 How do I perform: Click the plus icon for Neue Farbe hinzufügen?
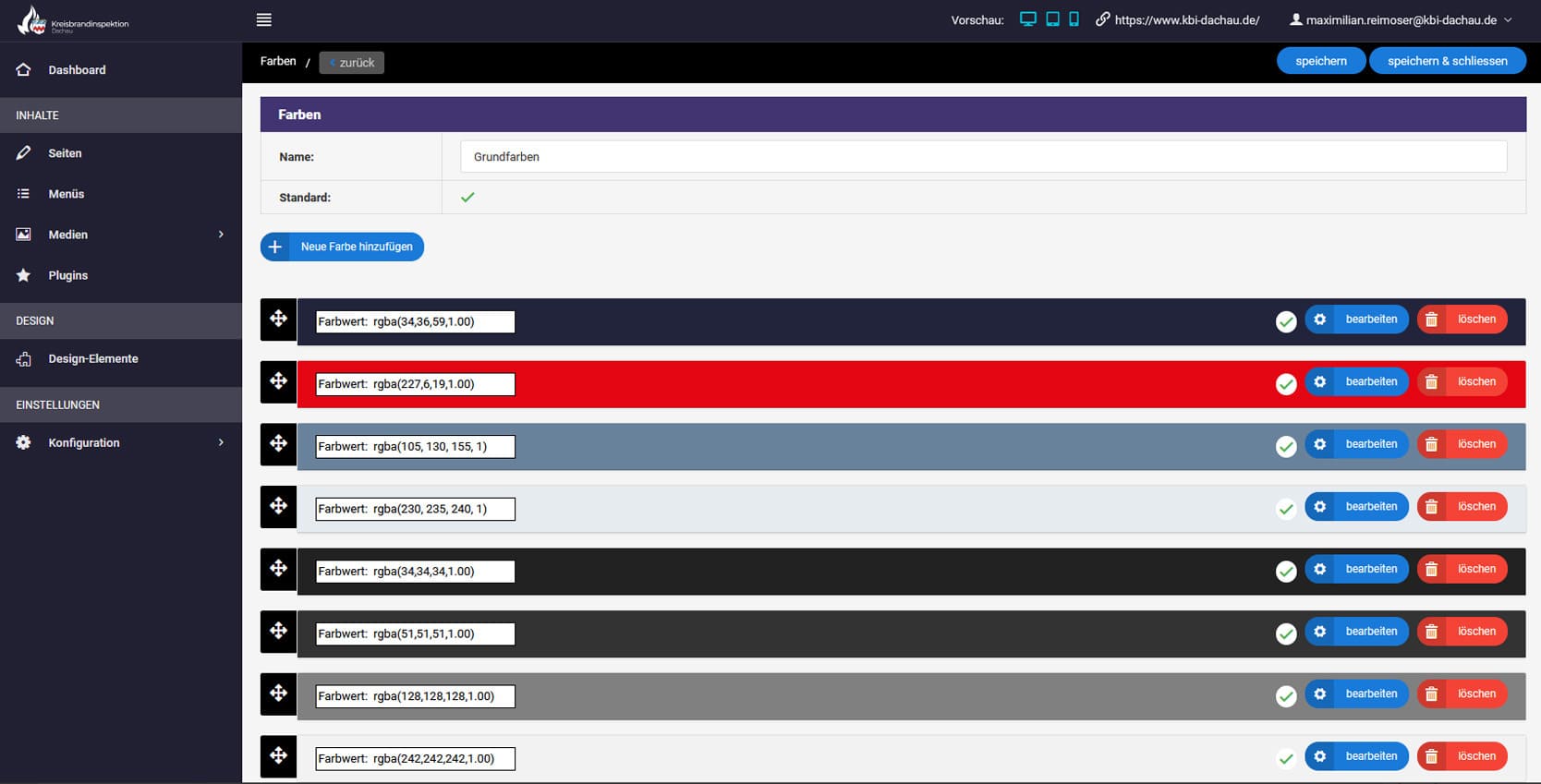275,247
